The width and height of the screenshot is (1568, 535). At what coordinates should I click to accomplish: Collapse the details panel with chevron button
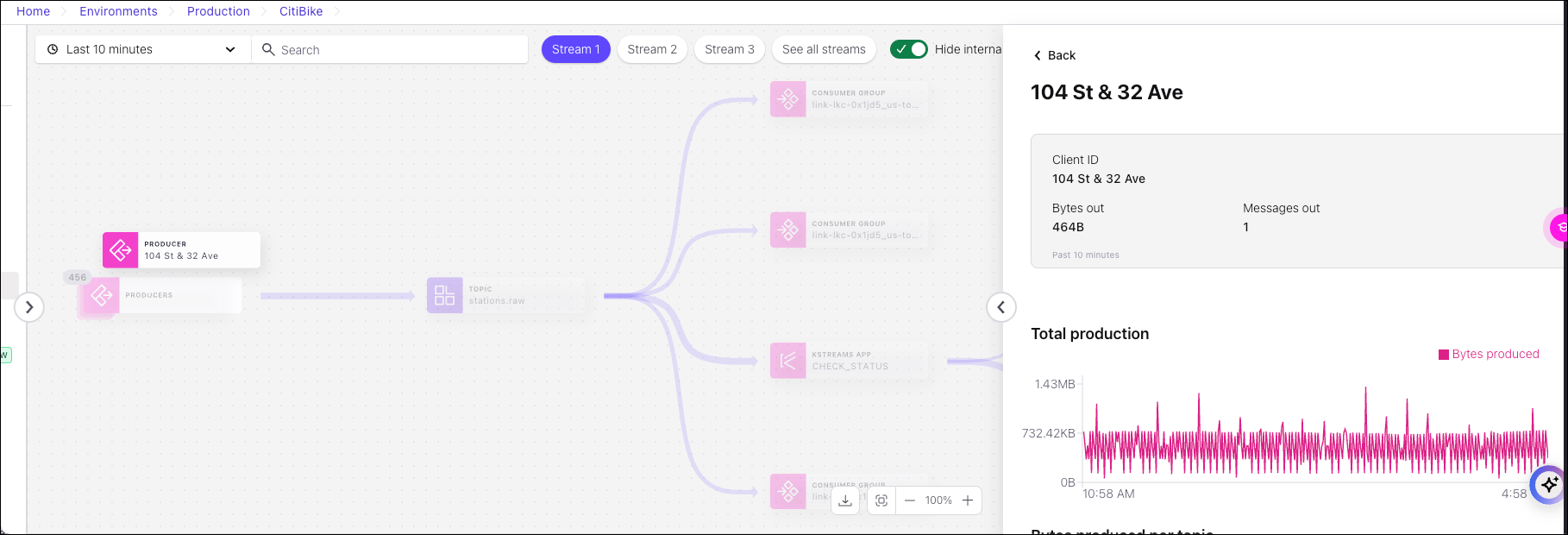click(x=1000, y=307)
